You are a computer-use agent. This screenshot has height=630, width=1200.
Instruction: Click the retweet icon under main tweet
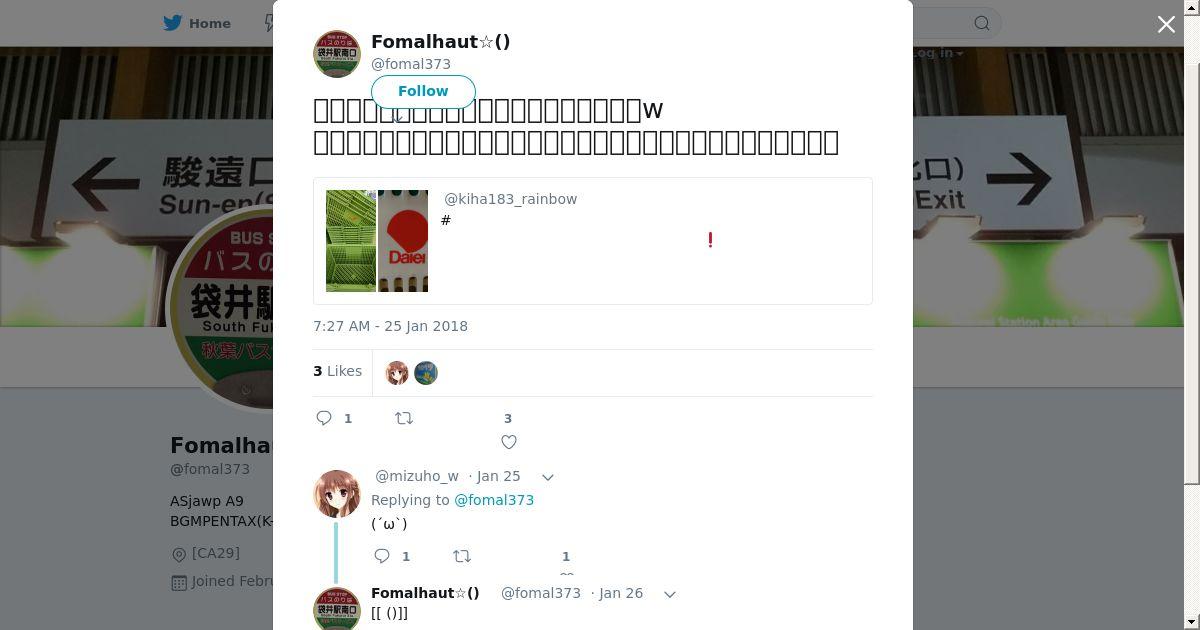click(x=404, y=418)
